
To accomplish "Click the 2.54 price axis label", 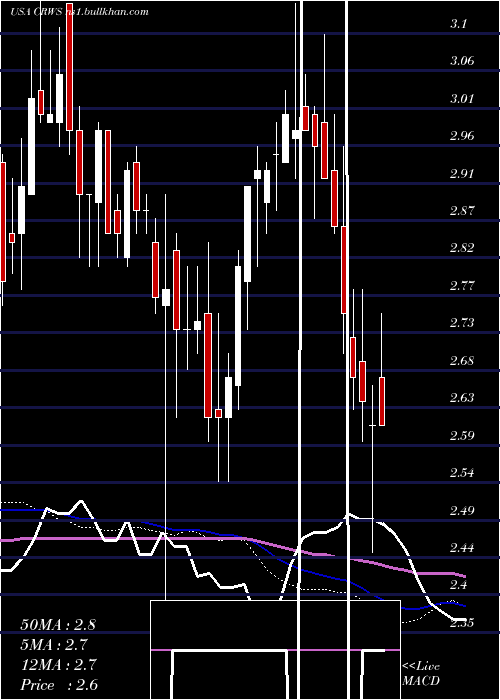I will click(x=462, y=473).
